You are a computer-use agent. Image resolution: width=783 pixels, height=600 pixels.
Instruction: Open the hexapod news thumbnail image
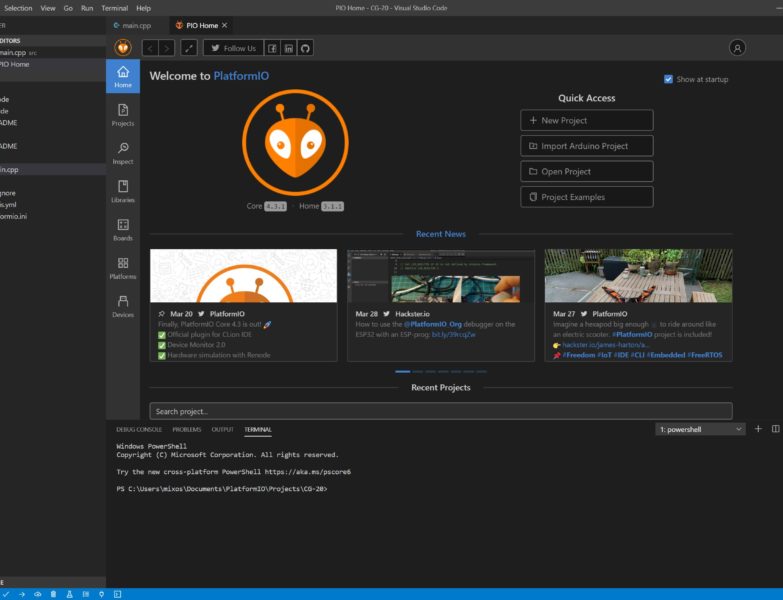638,276
